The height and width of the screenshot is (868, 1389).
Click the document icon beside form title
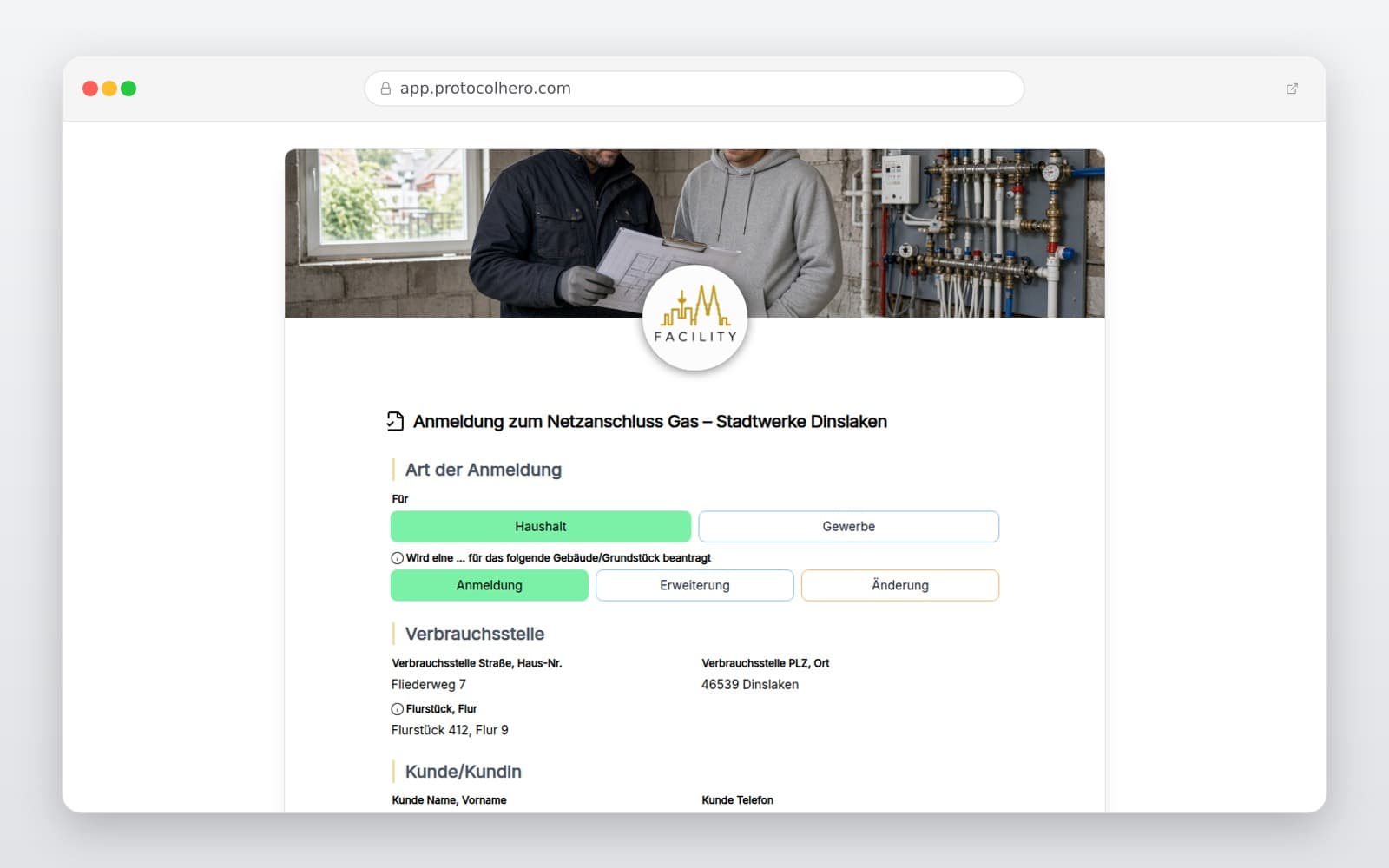tap(395, 421)
